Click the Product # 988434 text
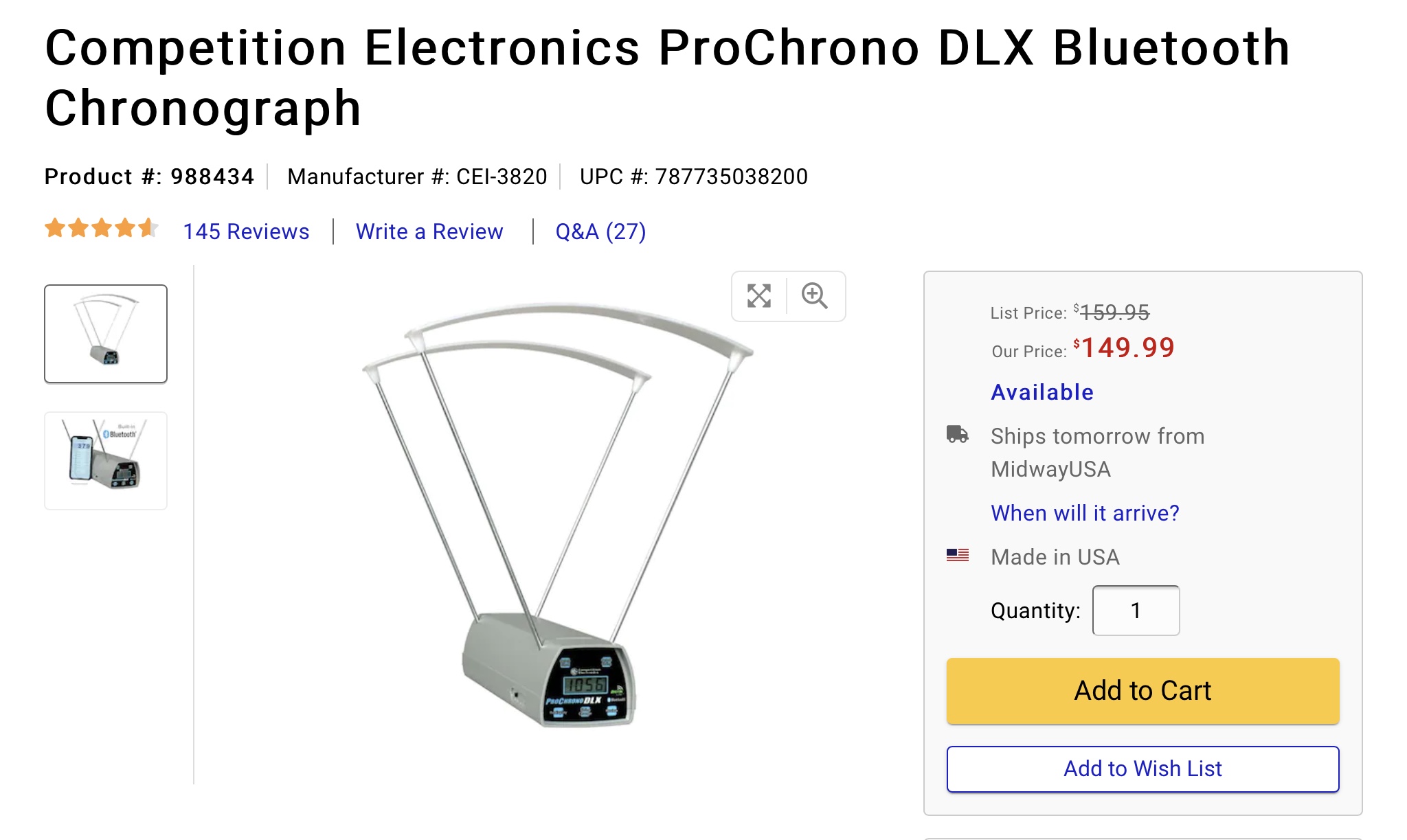 [x=149, y=177]
